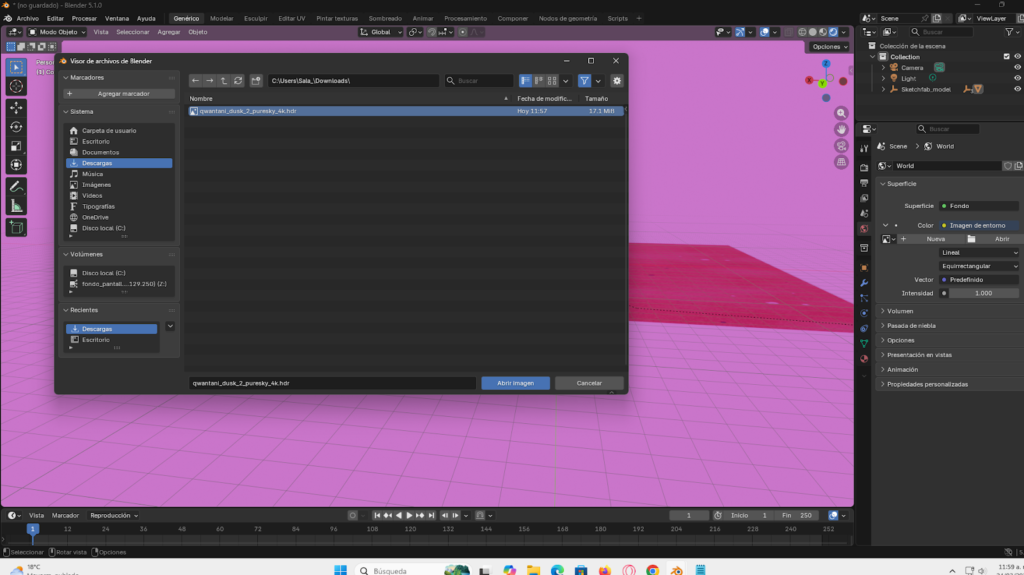Viewport: 1024px width, 575px height.
Task: Collapse the Recientes section
Action: (x=84, y=310)
